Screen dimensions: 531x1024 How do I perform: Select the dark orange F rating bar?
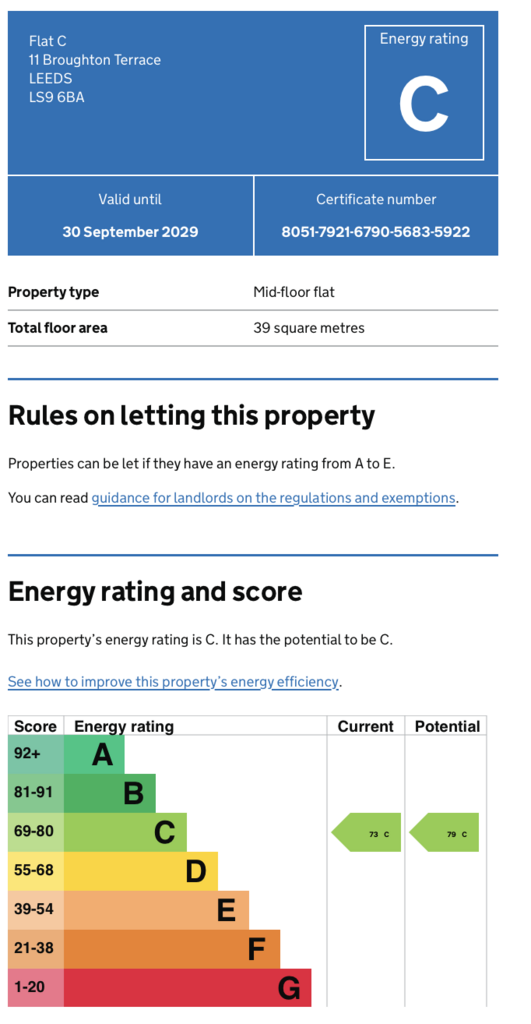pos(172,949)
